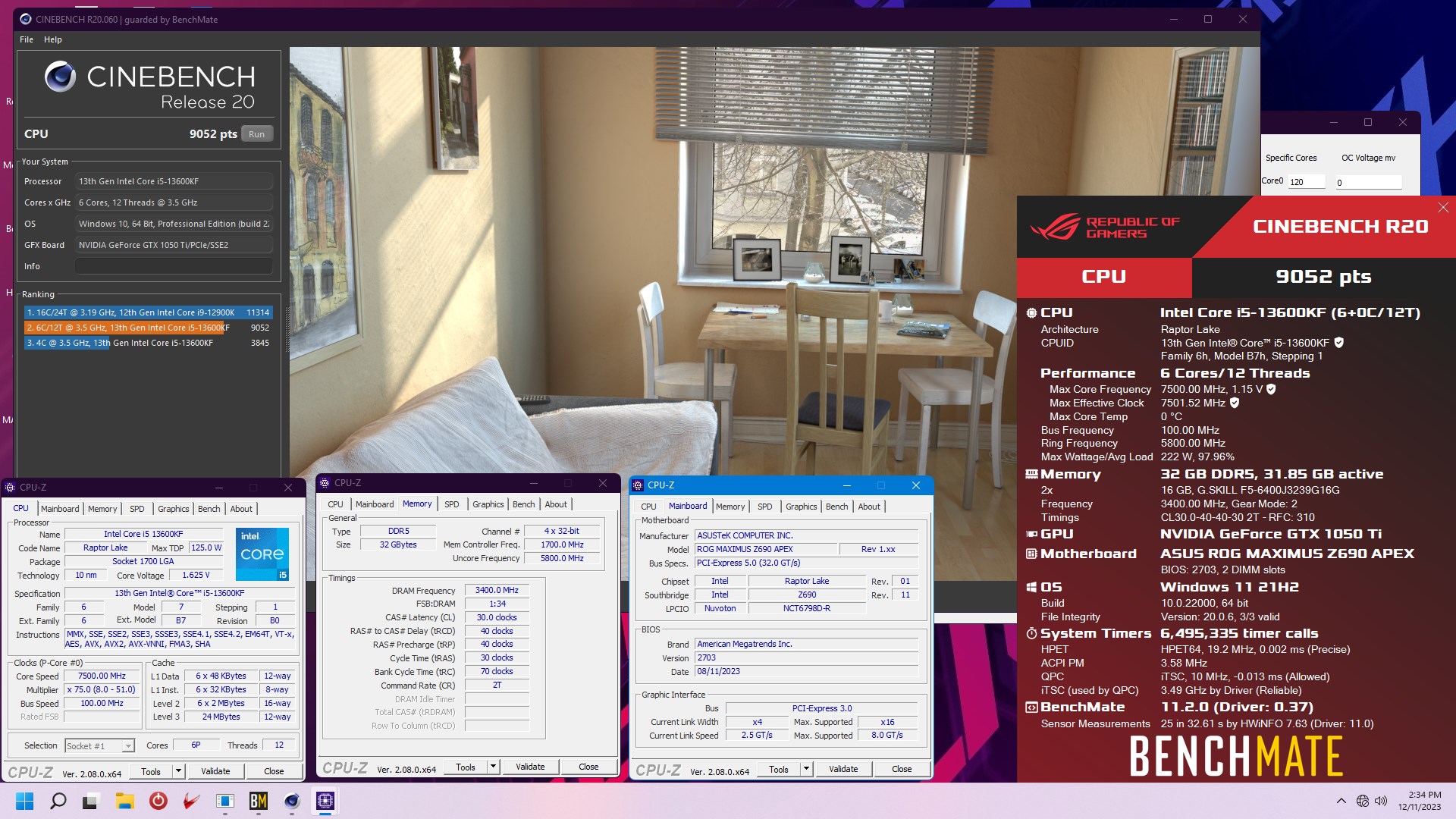The width and height of the screenshot is (1456, 819).
Task: Click Close button in left CPU-Z window
Action: [x=274, y=771]
